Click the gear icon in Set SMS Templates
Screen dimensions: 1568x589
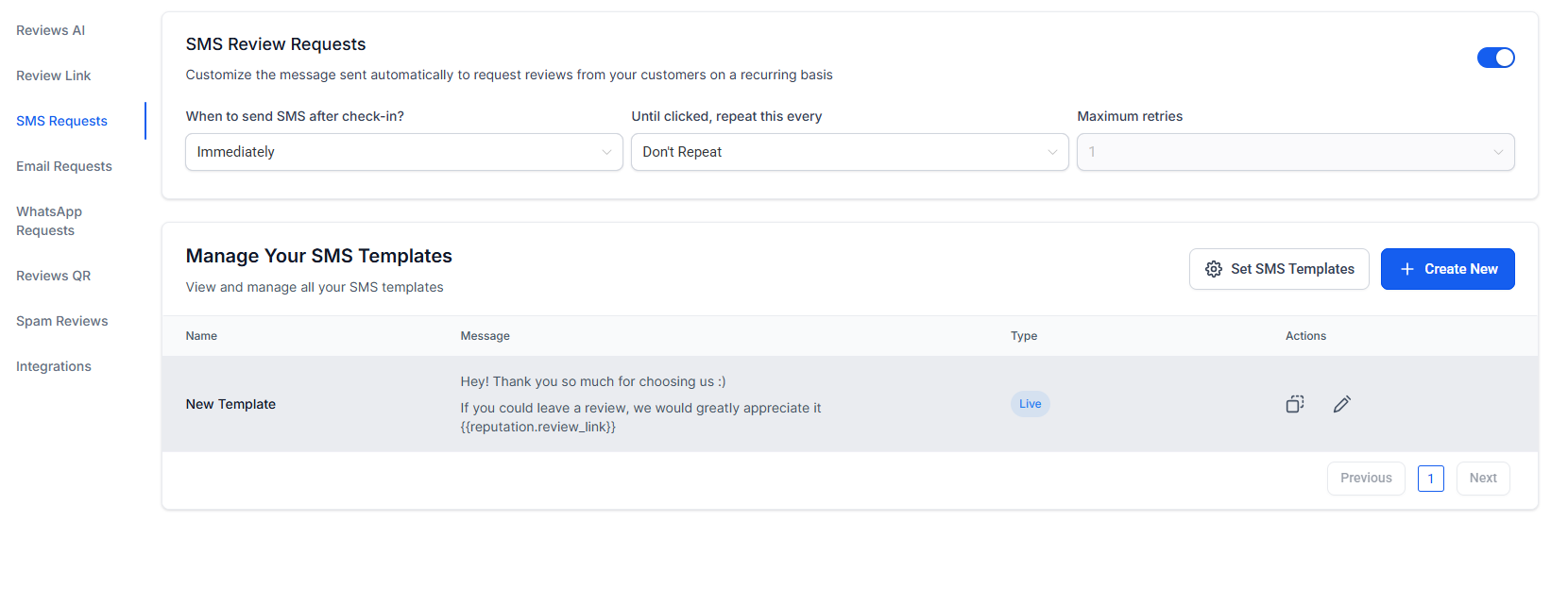click(x=1214, y=269)
